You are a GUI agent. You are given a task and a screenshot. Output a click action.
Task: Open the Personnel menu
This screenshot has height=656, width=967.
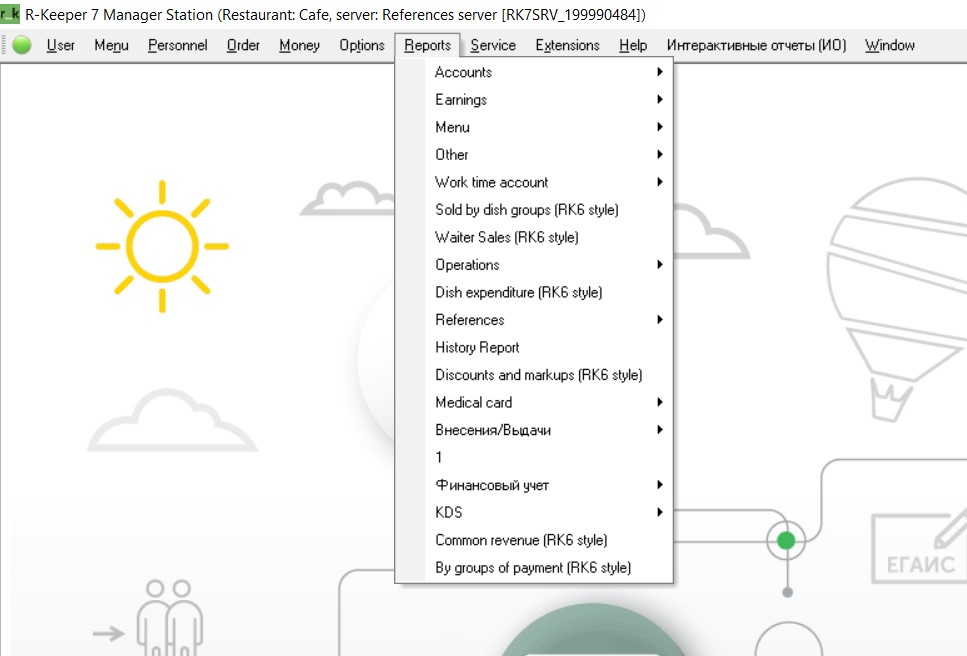[x=178, y=45]
